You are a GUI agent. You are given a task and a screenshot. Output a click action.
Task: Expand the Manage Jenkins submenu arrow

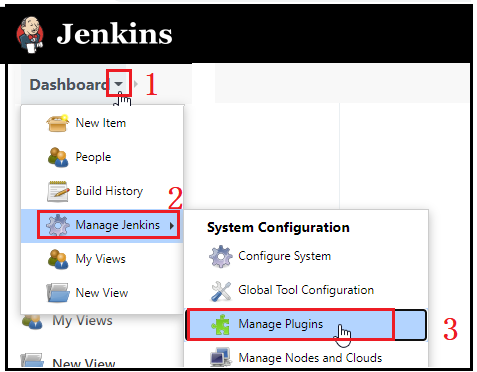[172, 226]
